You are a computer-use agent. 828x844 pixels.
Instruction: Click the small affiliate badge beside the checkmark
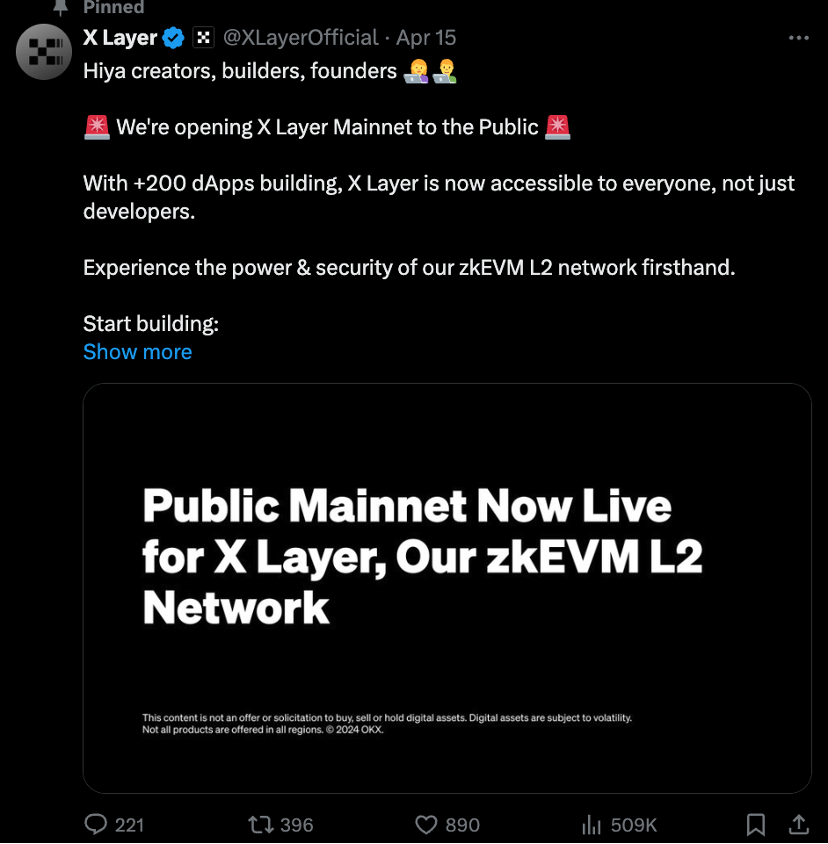coord(203,38)
